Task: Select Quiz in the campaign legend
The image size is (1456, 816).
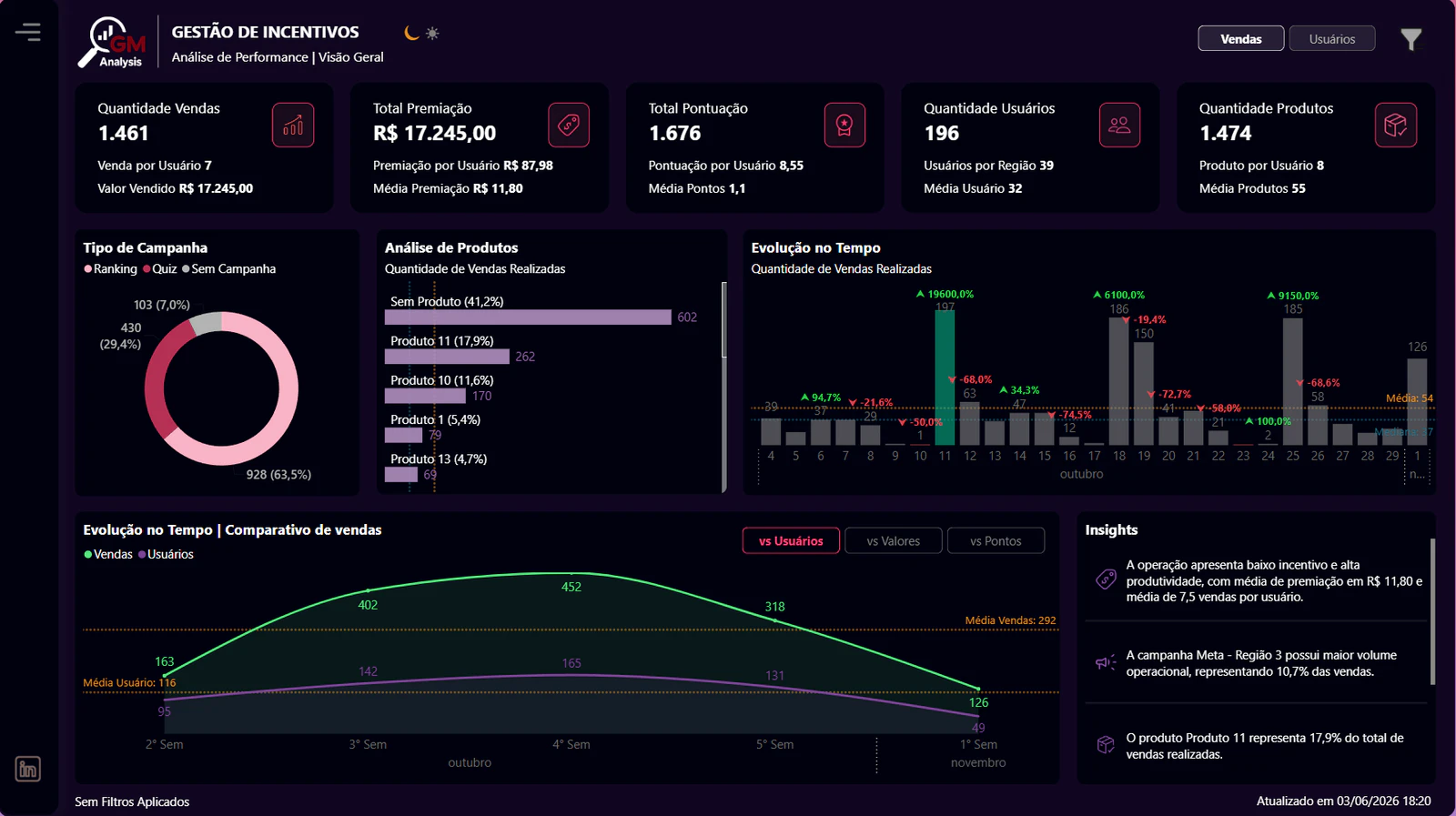Action: [x=160, y=269]
